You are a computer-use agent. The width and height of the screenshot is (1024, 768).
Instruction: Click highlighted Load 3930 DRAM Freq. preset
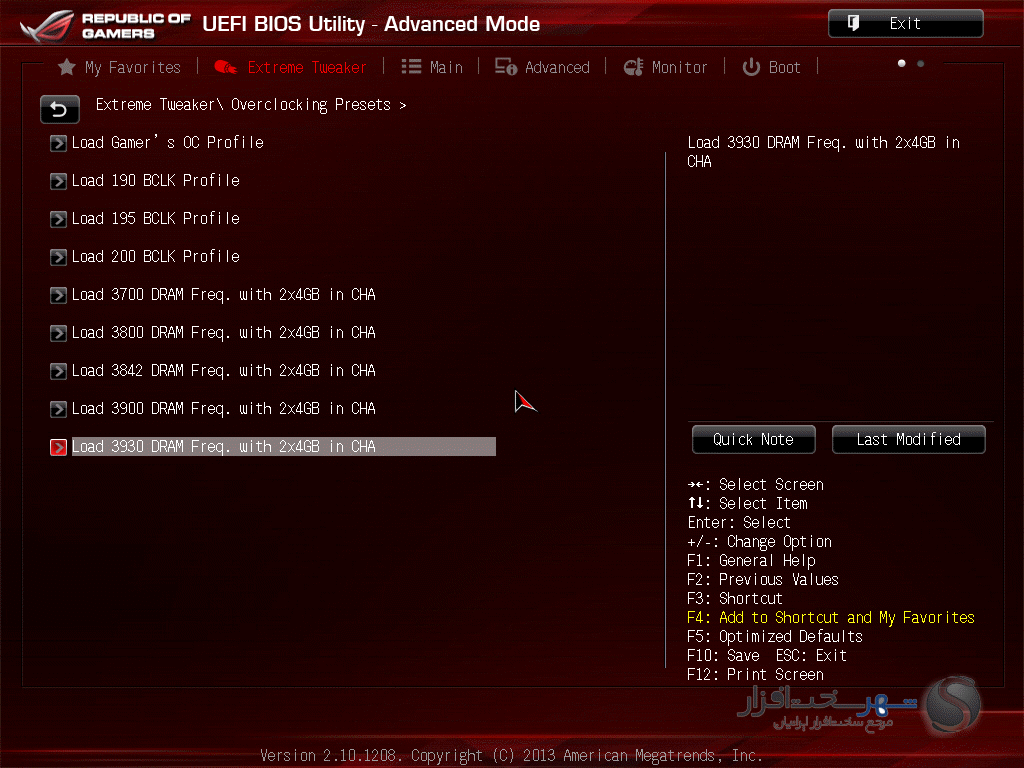(283, 446)
